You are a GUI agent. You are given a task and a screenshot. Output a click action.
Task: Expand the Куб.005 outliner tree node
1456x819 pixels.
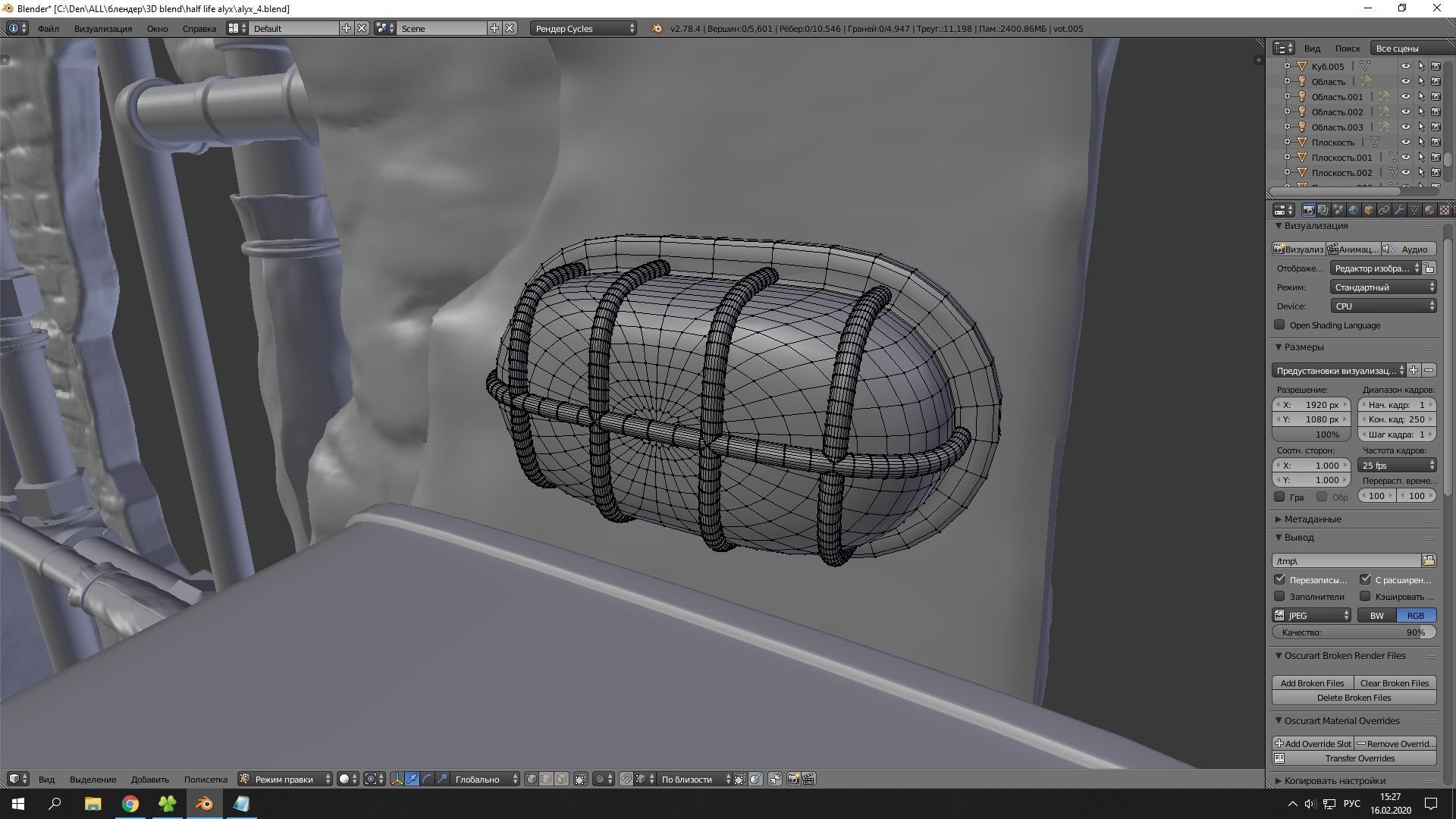(1287, 66)
